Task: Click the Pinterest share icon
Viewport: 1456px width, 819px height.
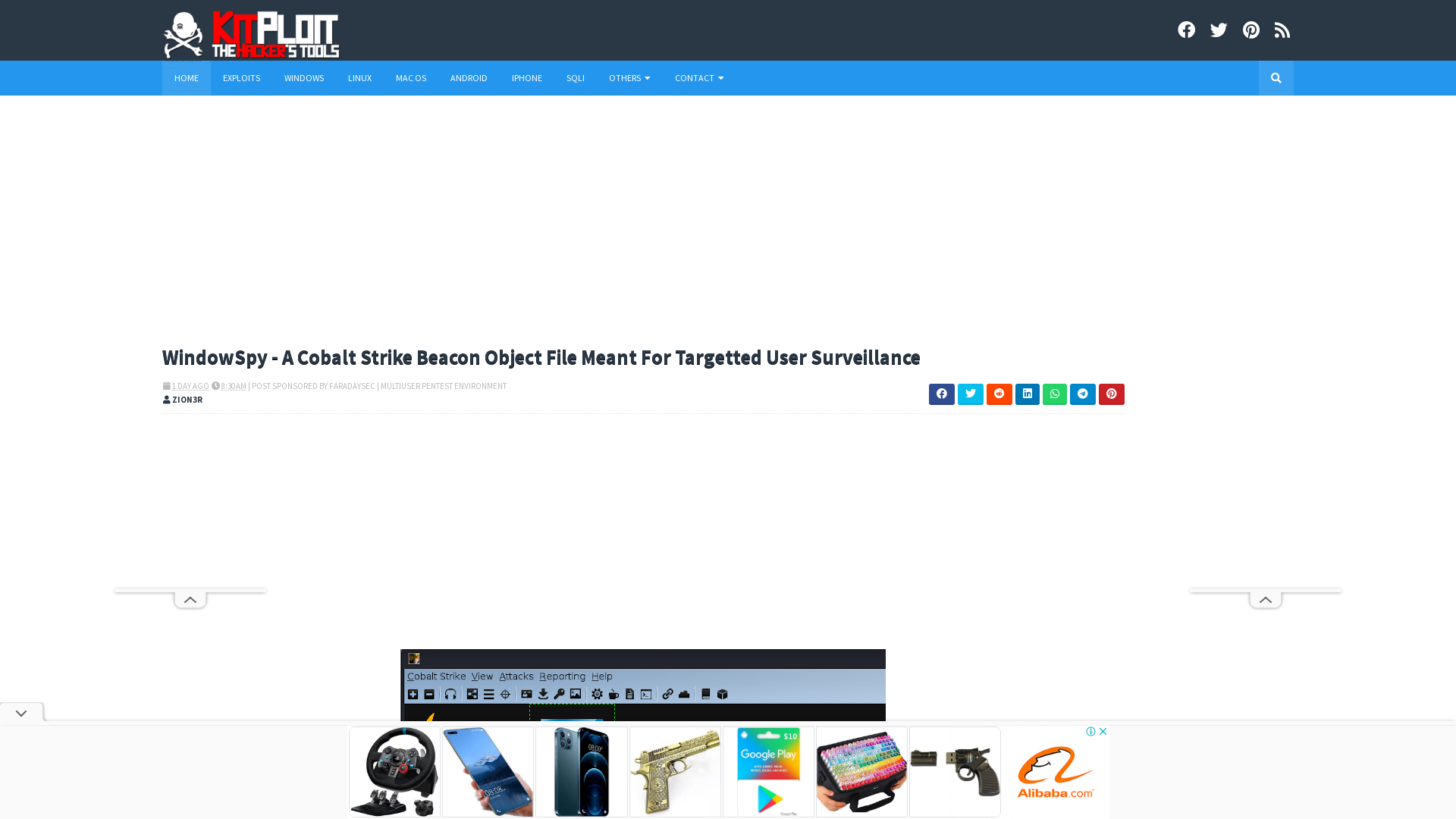Action: pyautogui.click(x=1111, y=393)
